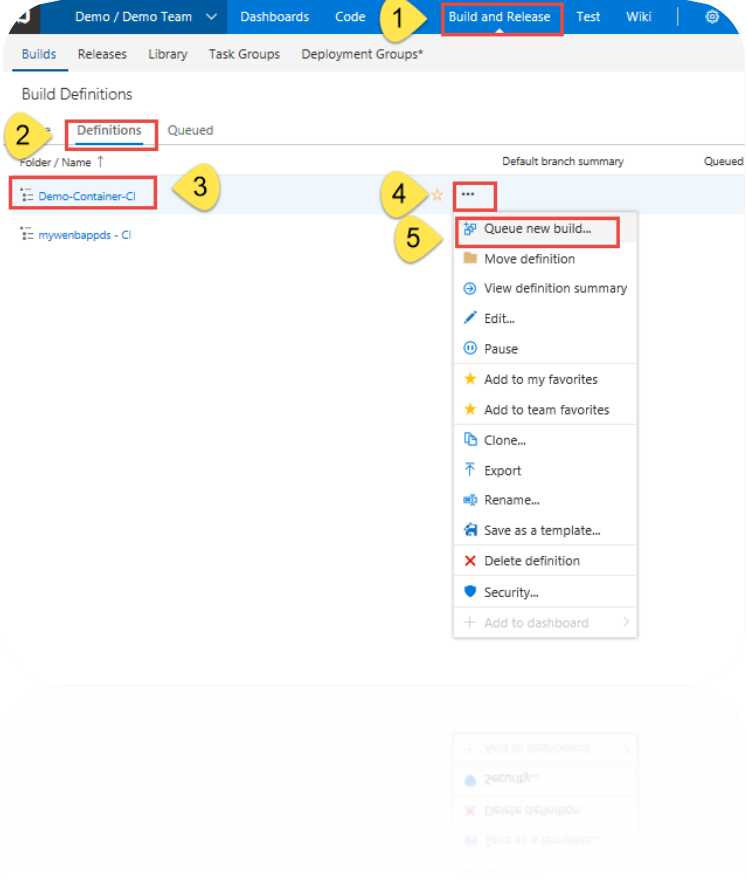
Task: Click the Build Definitions page title
Action: click(x=77, y=94)
